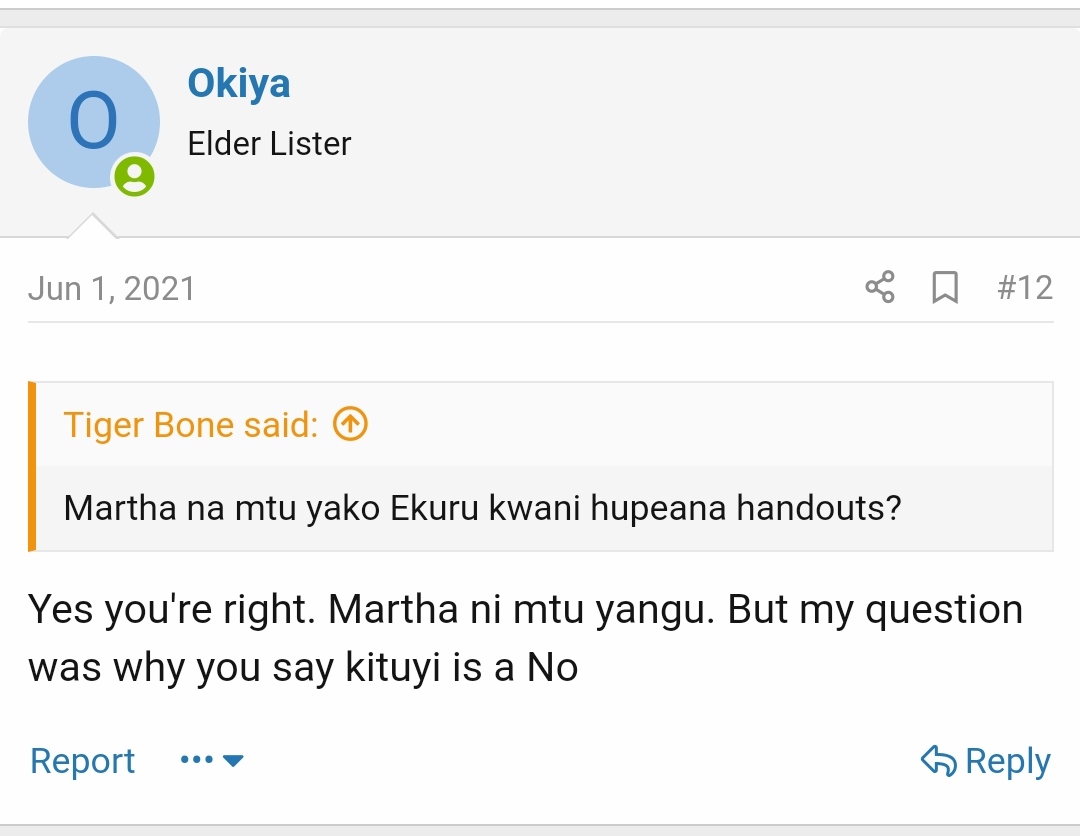
Task: Click the letter O in the avatar
Action: coord(93,121)
